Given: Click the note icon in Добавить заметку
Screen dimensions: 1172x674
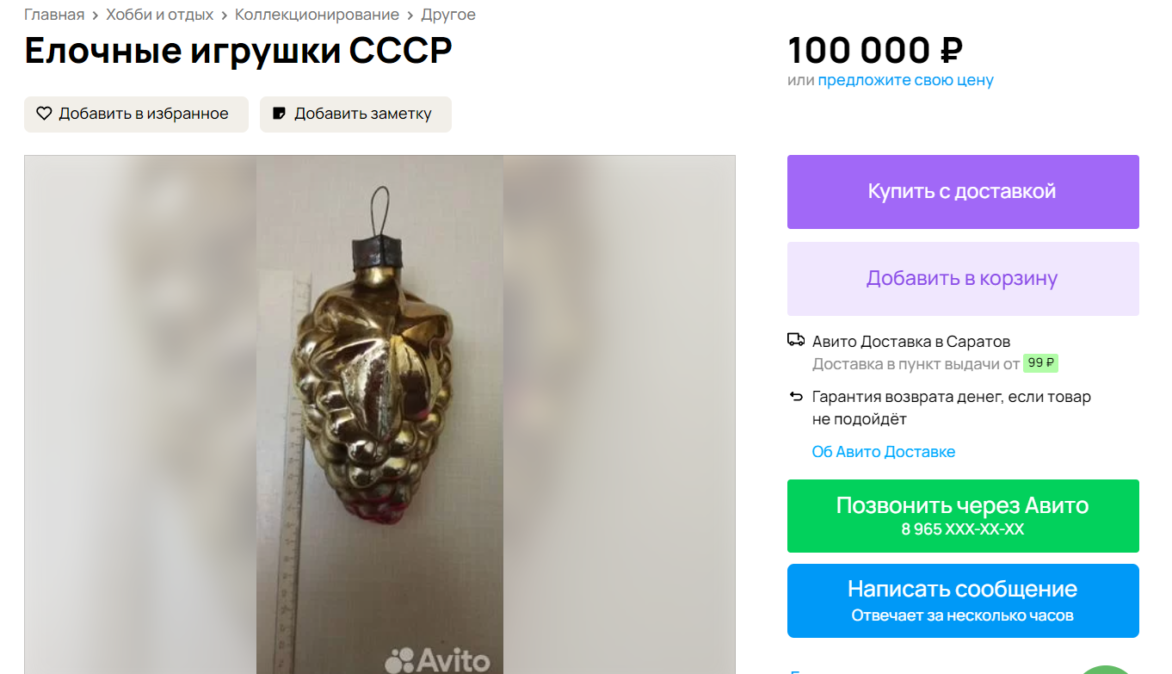Looking at the screenshot, I should tap(279, 114).
